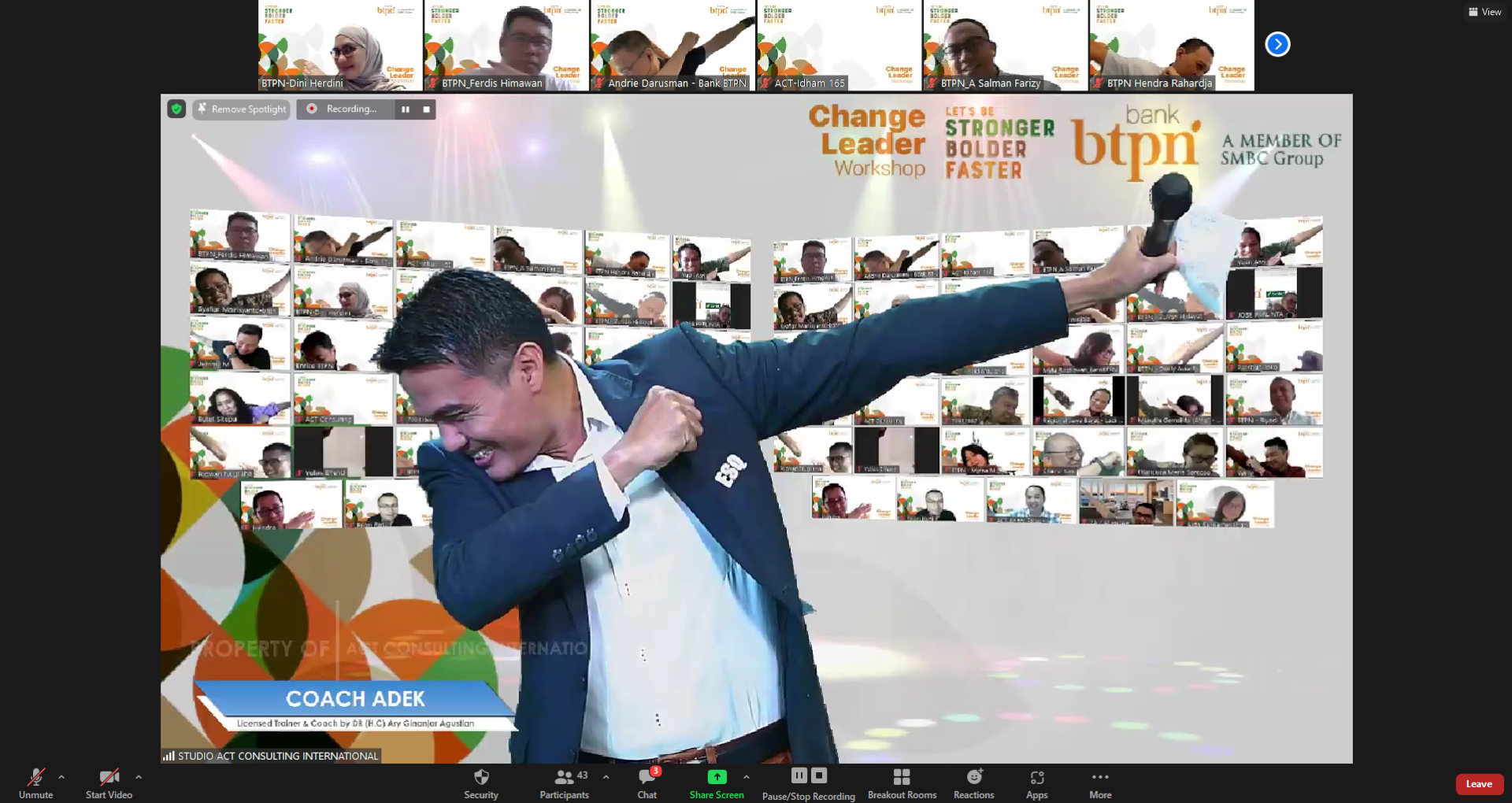Image resolution: width=1512 pixels, height=803 pixels.
Task: Click the green encryption shield icon
Action: tap(176, 109)
